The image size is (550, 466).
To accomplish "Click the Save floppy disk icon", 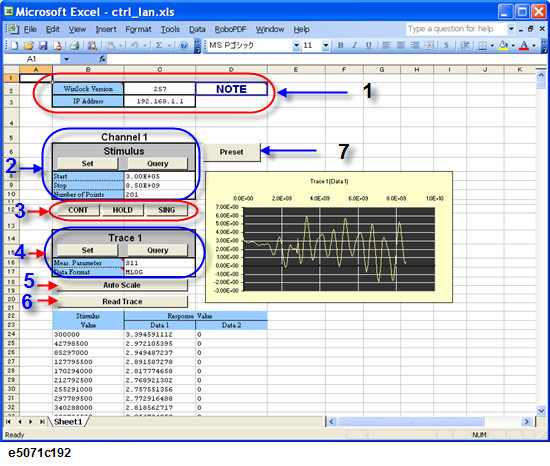I will click(43, 45).
